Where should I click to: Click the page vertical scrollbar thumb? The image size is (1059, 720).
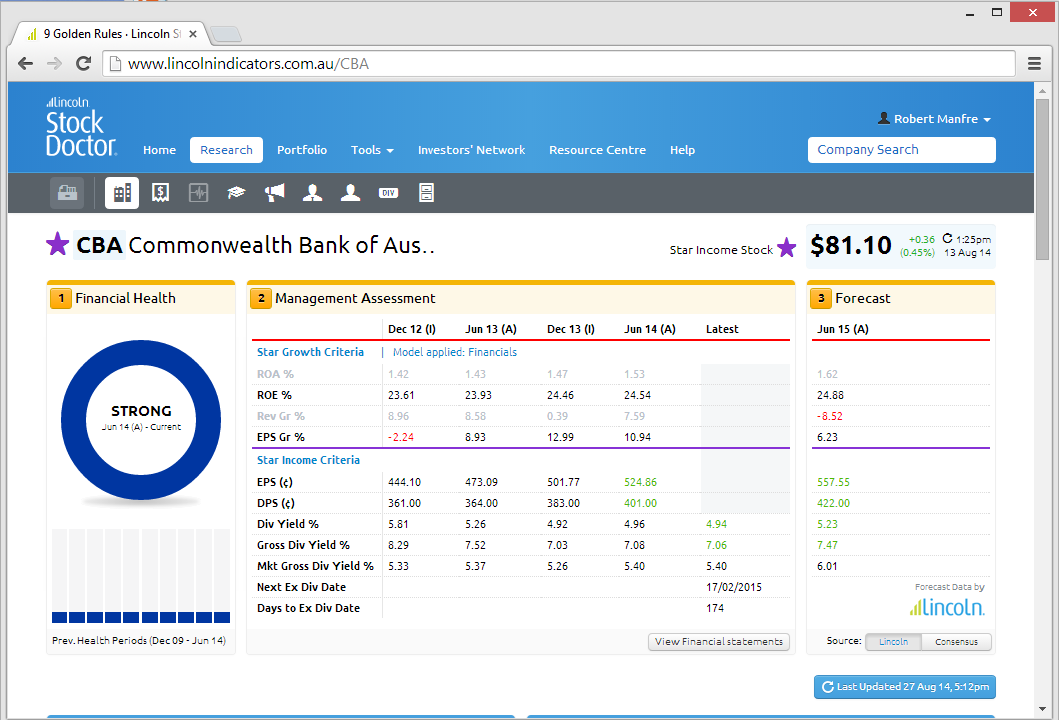[x=1043, y=179]
